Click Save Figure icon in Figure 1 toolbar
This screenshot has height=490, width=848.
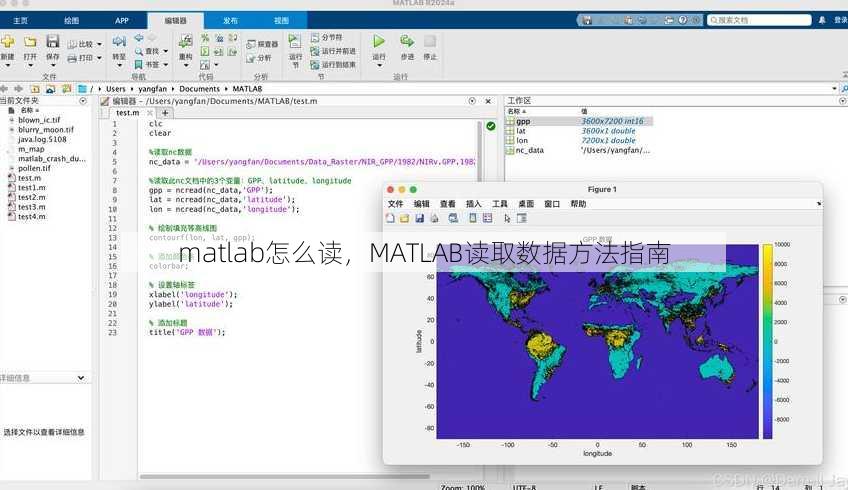click(420, 218)
